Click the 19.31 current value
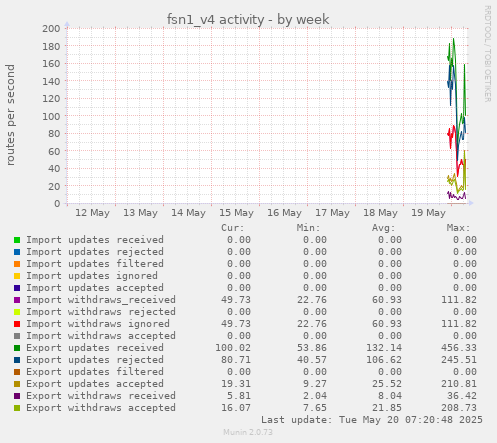The height and width of the screenshot is (443, 497). (x=236, y=384)
